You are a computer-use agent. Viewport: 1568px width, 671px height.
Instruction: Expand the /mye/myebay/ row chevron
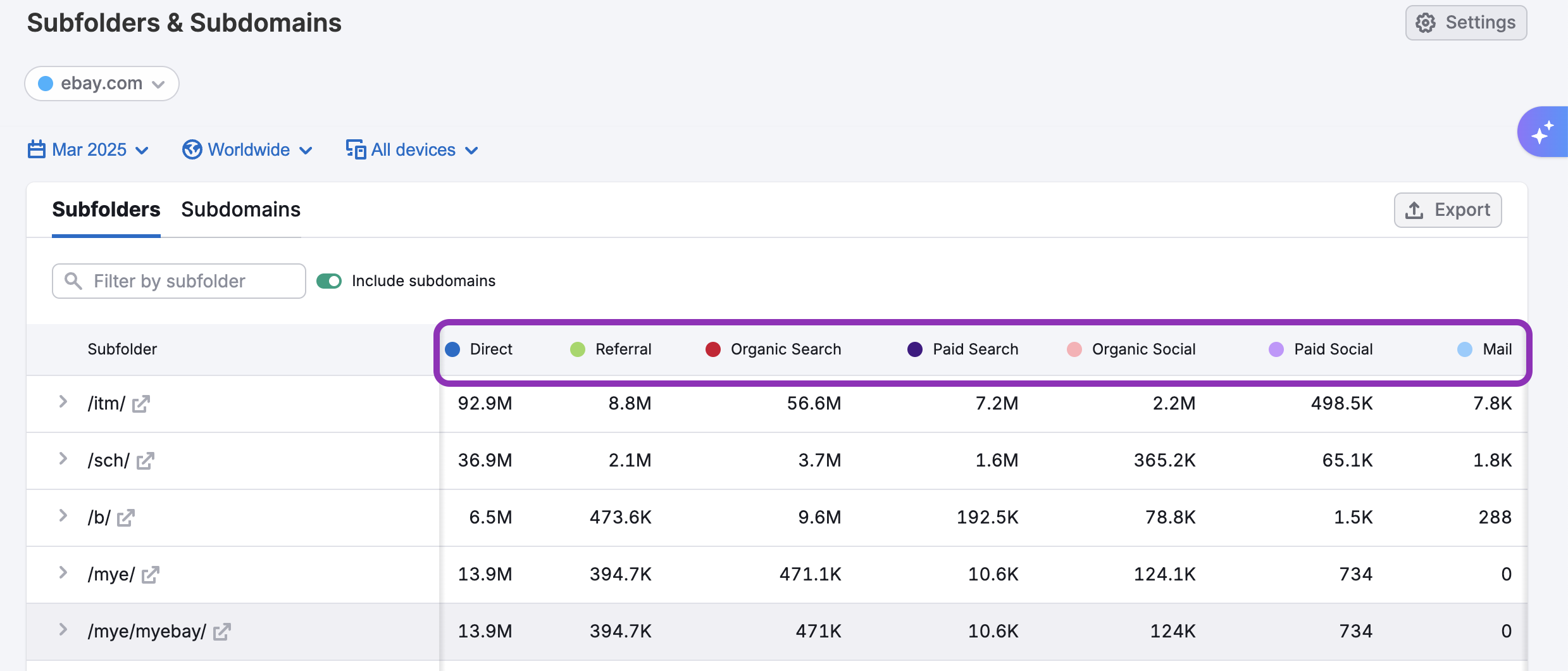(x=63, y=630)
